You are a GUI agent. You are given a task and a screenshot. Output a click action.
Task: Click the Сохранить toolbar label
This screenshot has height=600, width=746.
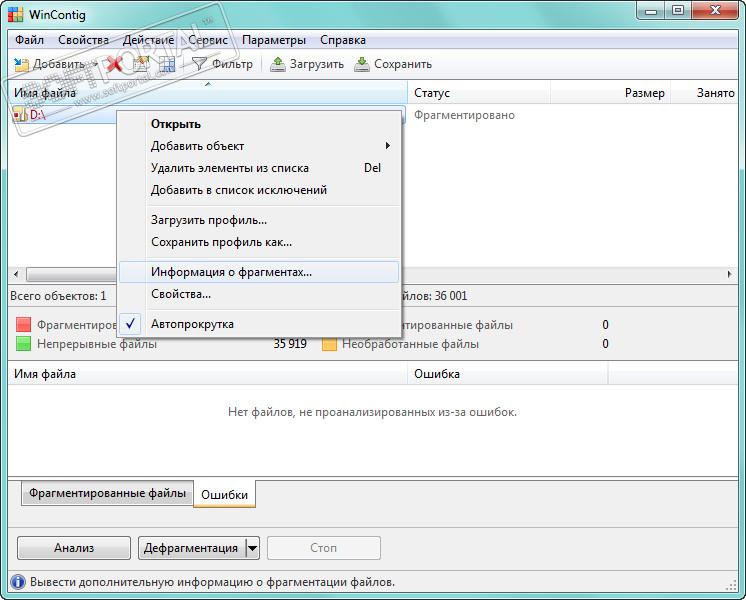coord(402,64)
